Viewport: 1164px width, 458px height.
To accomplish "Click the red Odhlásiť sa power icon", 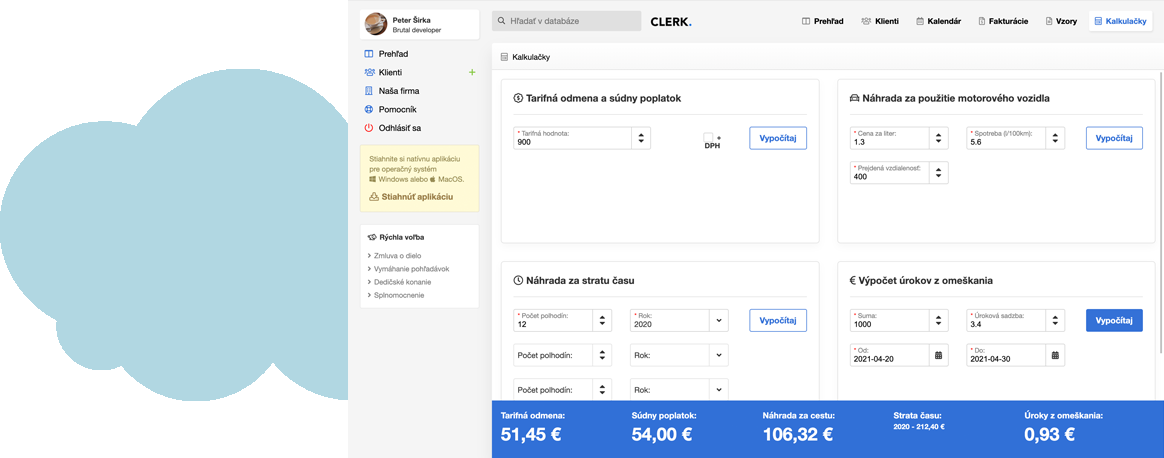I will (369, 128).
